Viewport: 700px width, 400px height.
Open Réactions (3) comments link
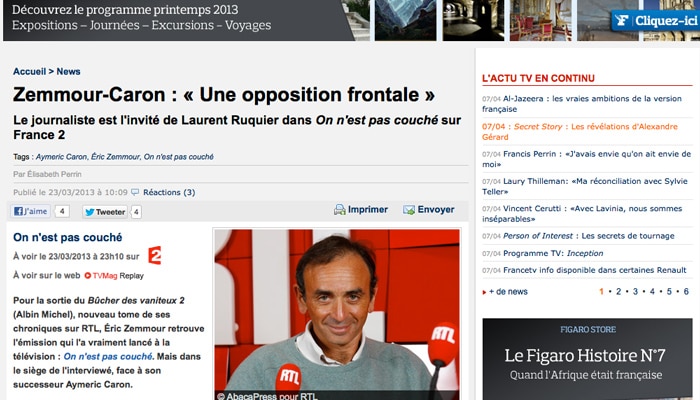[x=169, y=192]
